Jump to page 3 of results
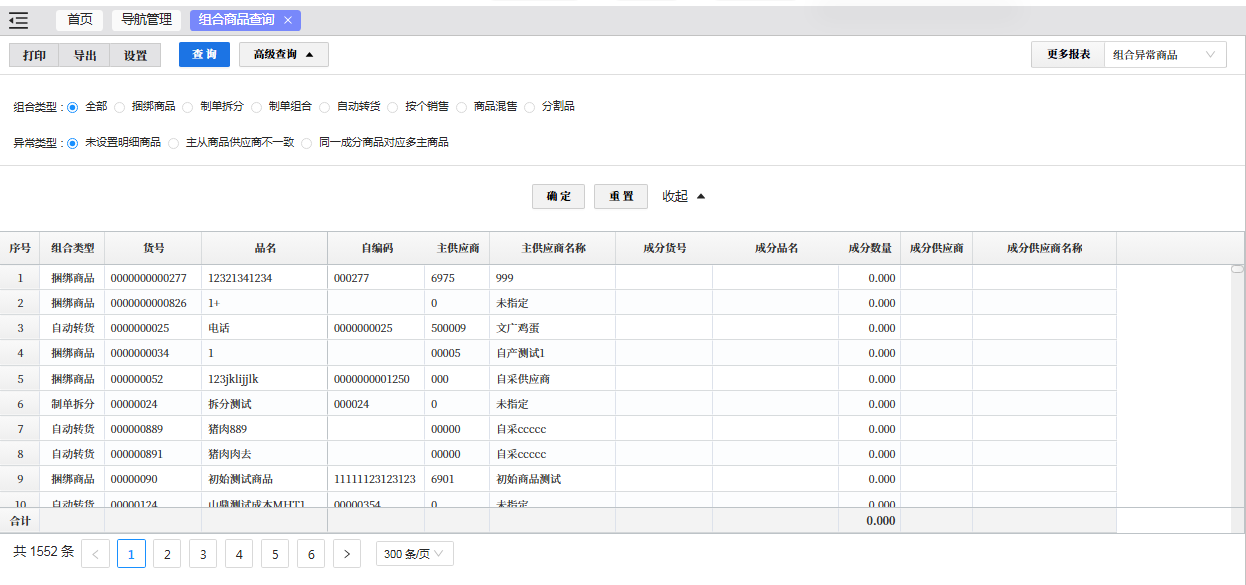 [x=203, y=553]
